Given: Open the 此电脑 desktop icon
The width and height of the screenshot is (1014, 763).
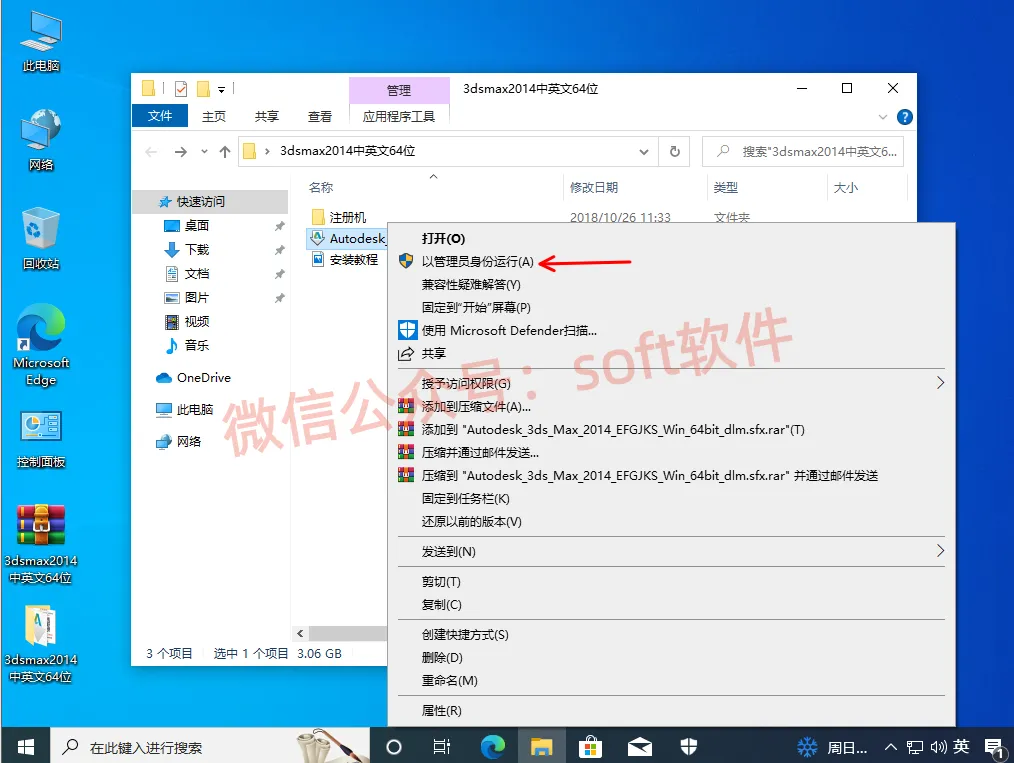Looking at the screenshot, I should click(x=41, y=42).
